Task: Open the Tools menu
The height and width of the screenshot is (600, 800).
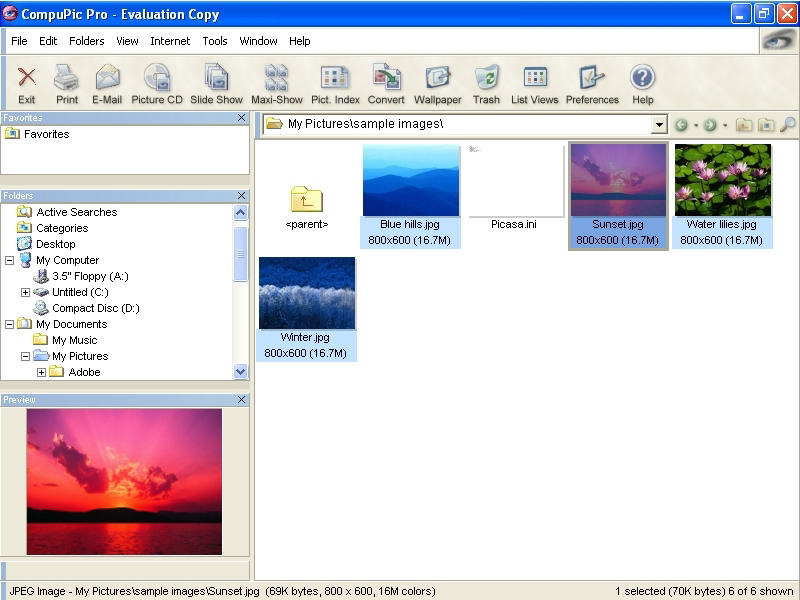Action: click(x=215, y=41)
